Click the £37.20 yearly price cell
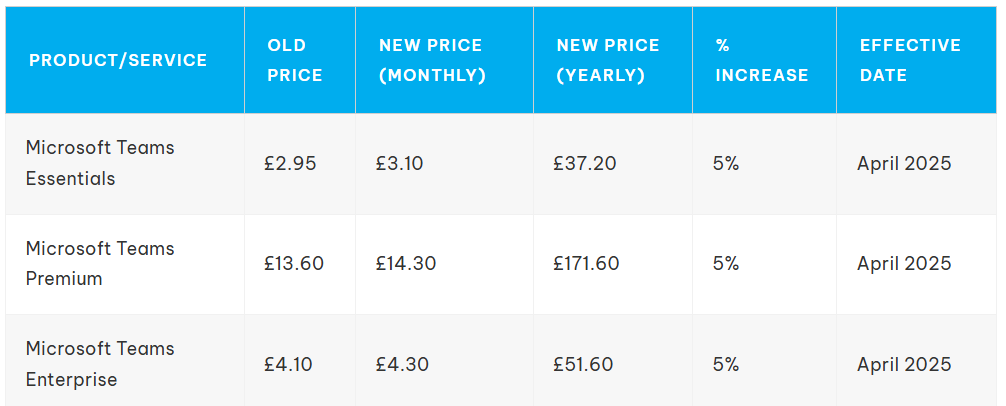Image resolution: width=1006 pixels, height=406 pixels. click(x=585, y=163)
